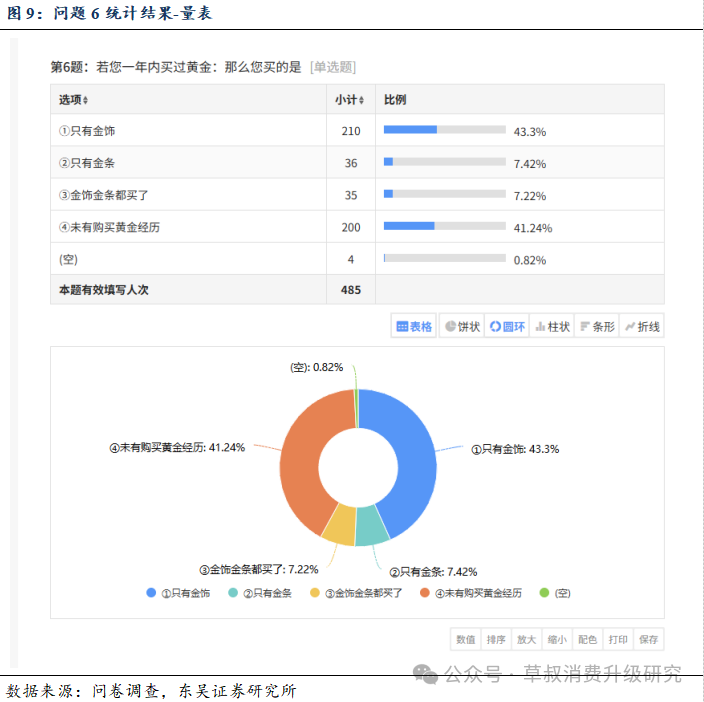The height and width of the screenshot is (702, 704).
Task: Click the 缩小 zoom-out button
Action: coord(557,639)
